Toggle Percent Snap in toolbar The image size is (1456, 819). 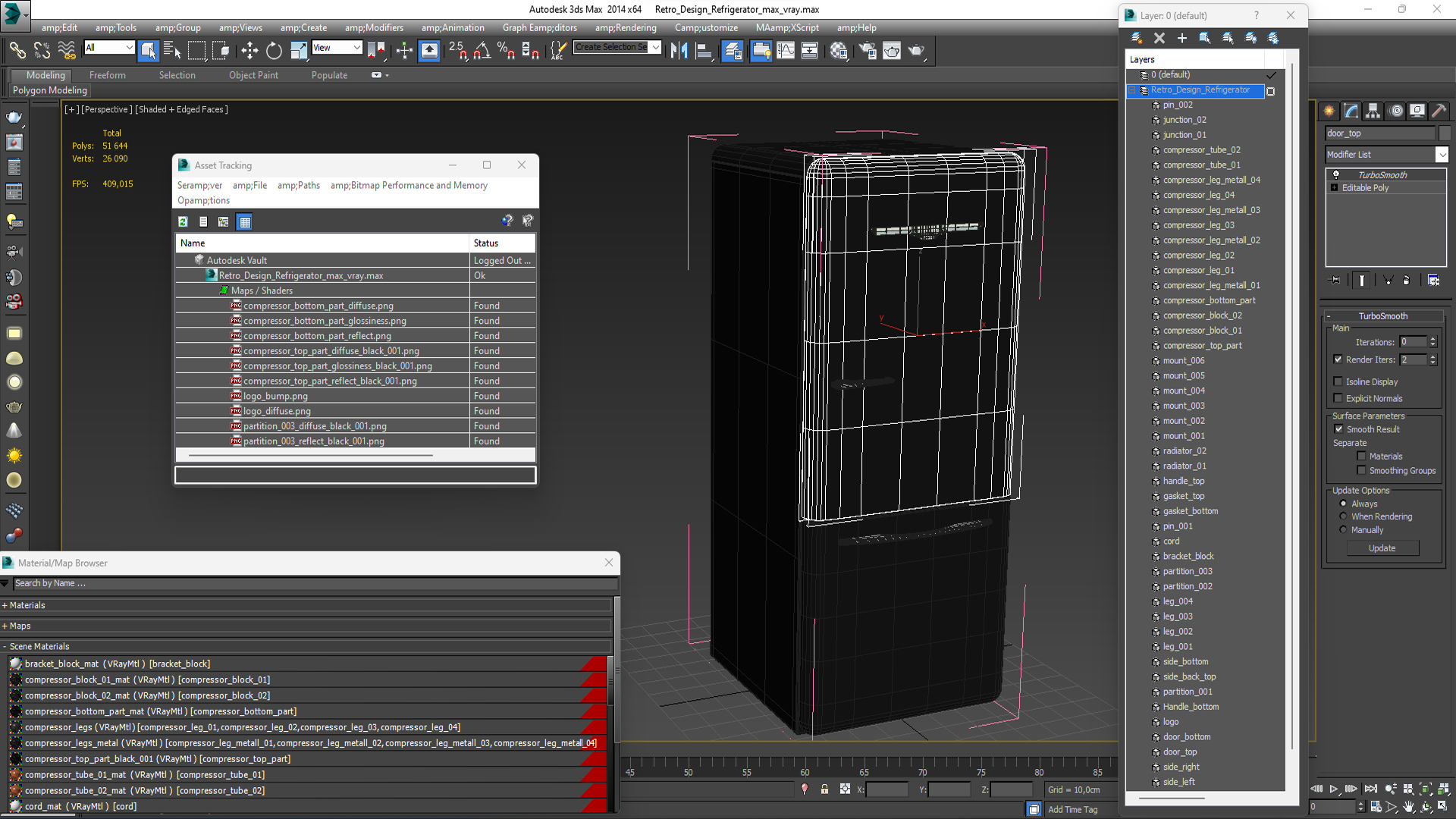506,51
